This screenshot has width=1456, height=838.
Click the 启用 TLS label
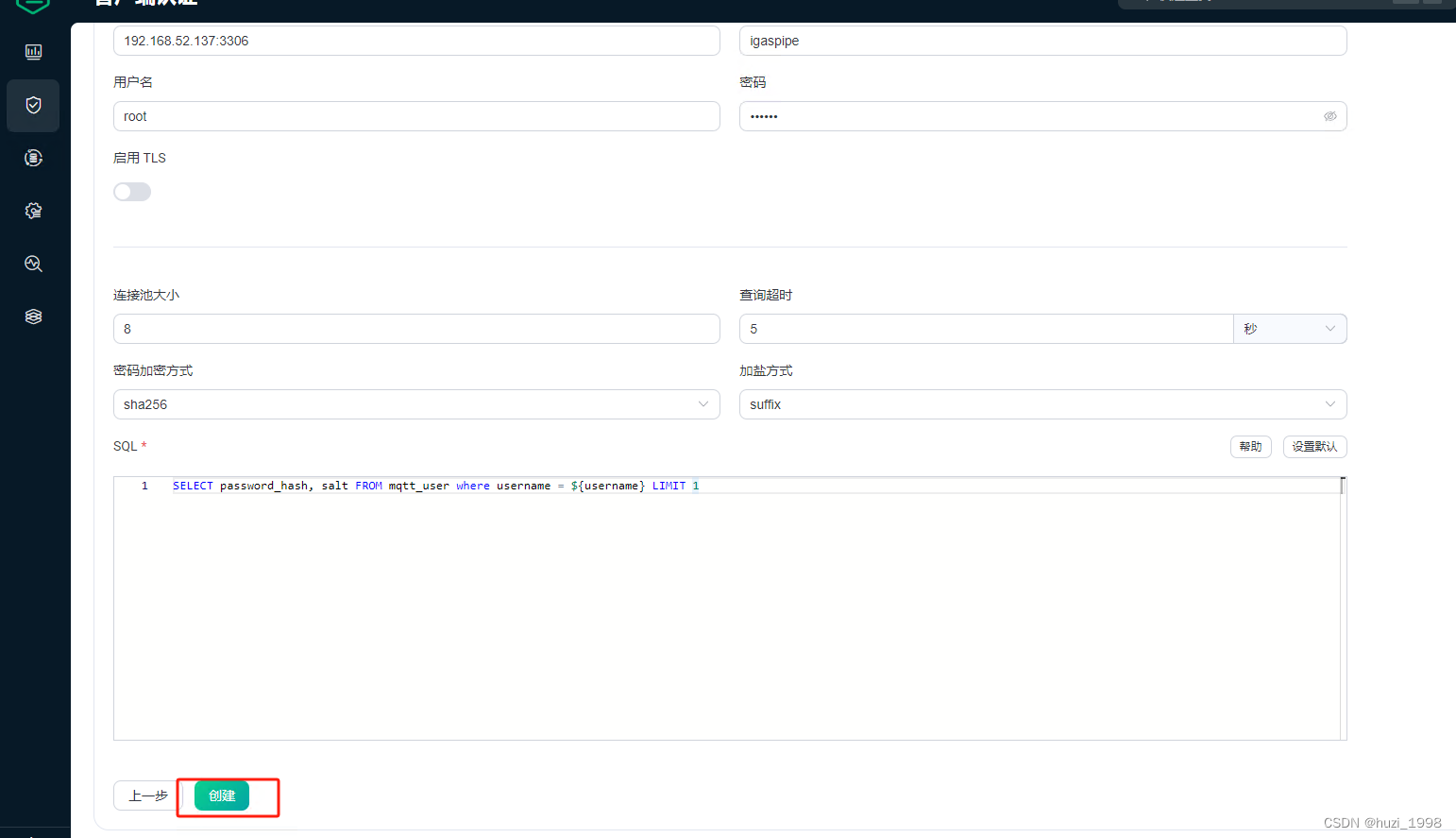(x=140, y=158)
